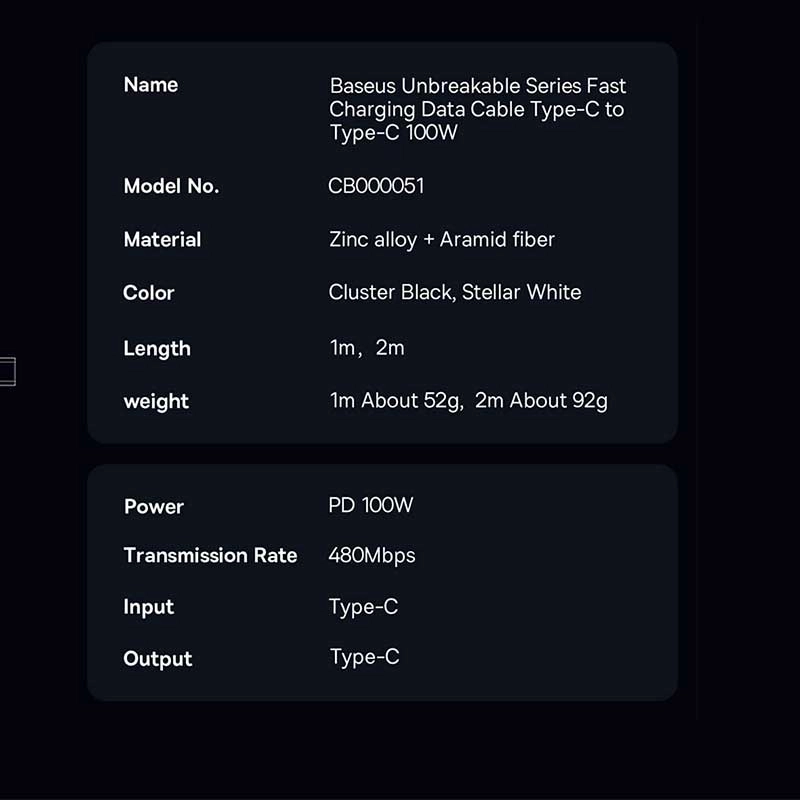Click the Length label
Image resolution: width=800 pixels, height=800 pixels.
pyautogui.click(x=157, y=349)
